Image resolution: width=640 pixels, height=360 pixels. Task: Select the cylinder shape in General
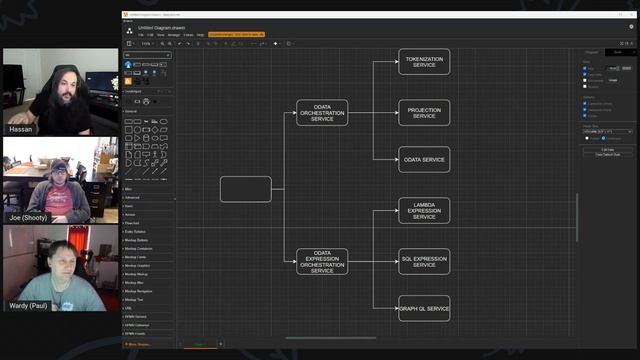coord(146,138)
